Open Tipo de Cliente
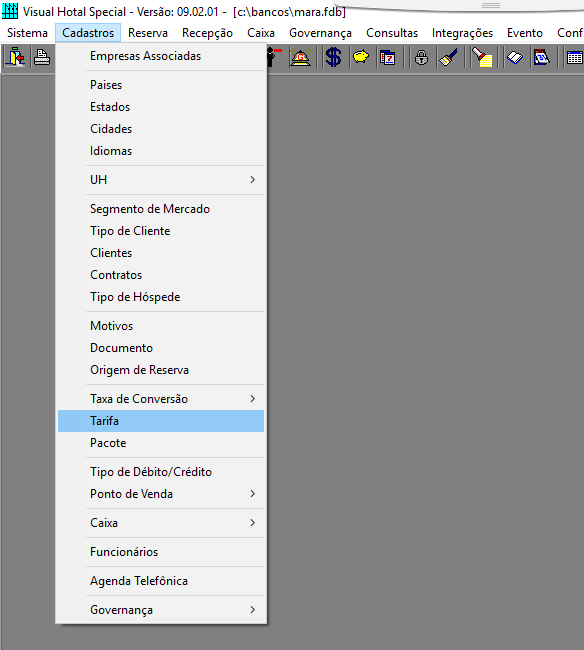Screen dimensions: 584x650 pos(161,231)
